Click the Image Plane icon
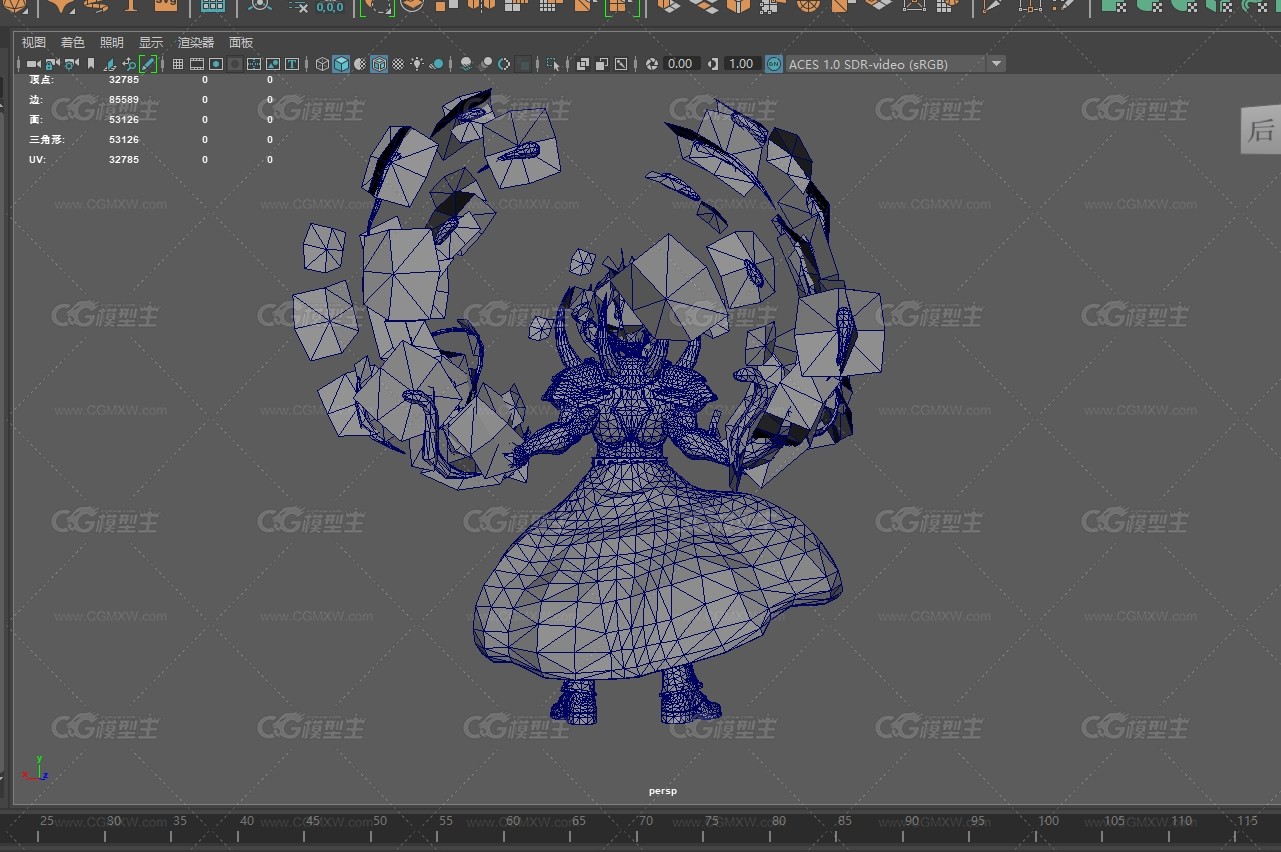Image resolution: width=1281 pixels, height=852 pixels. click(109, 64)
